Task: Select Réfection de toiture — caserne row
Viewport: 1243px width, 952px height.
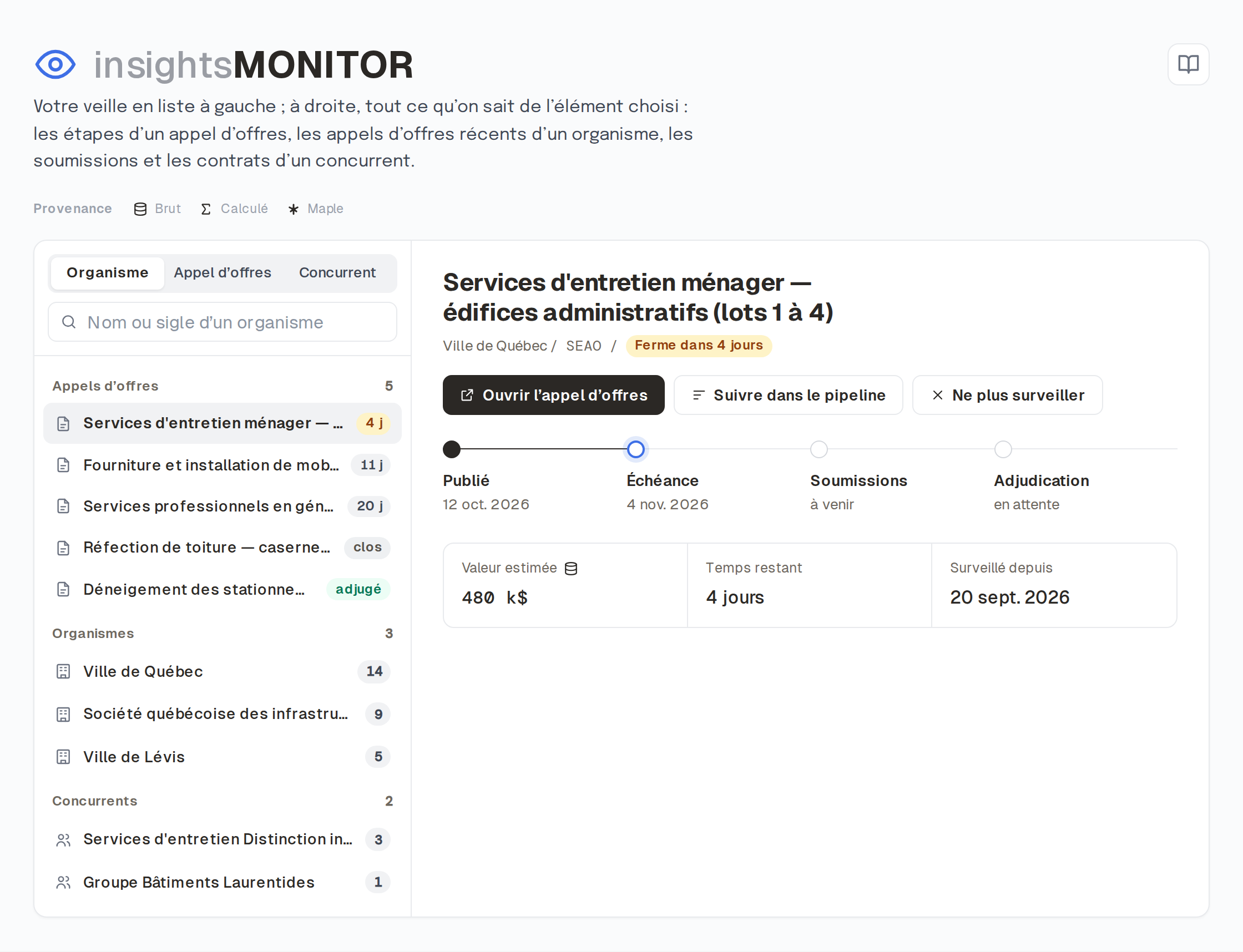Action: 222,548
